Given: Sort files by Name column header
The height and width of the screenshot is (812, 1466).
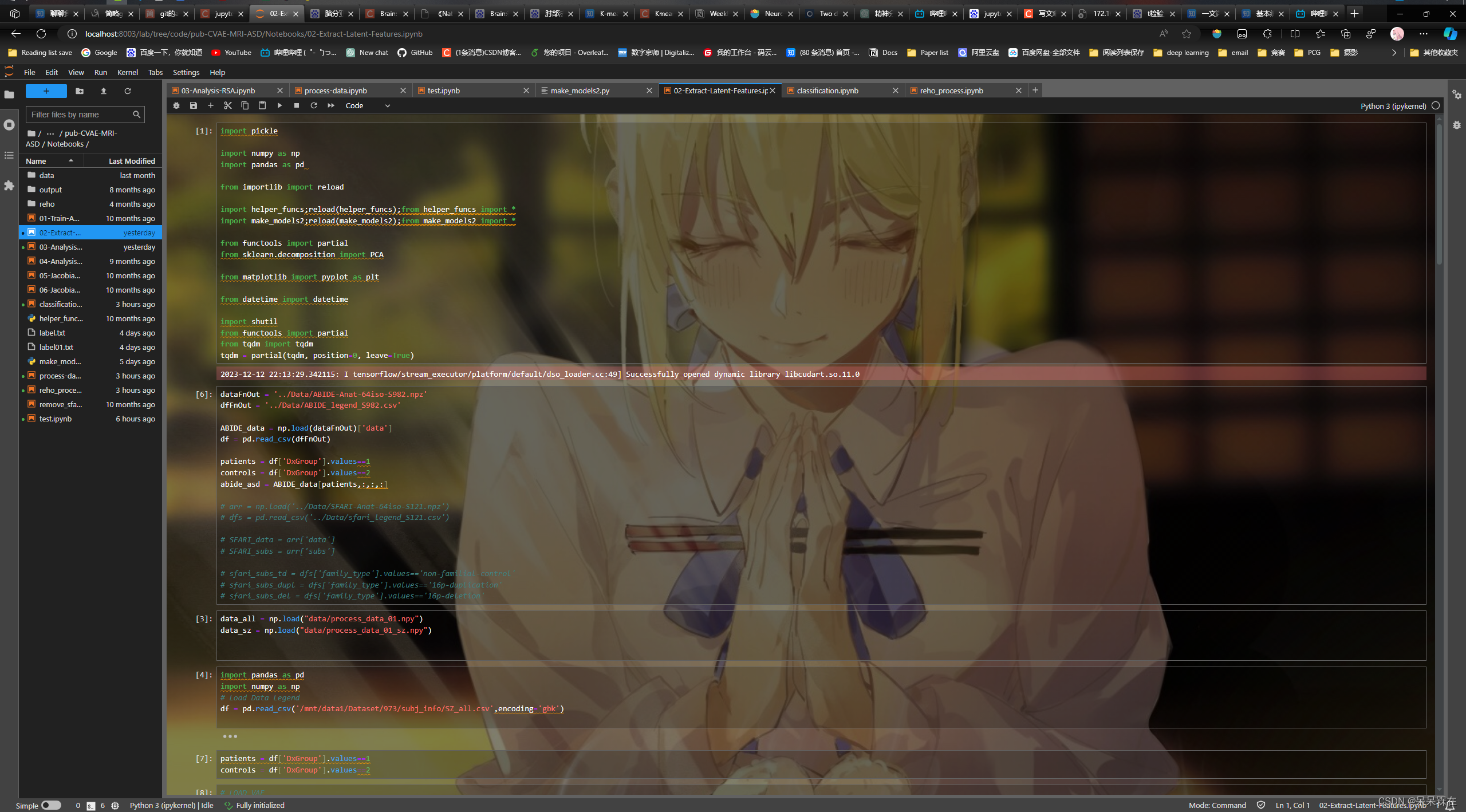Looking at the screenshot, I should point(50,161).
